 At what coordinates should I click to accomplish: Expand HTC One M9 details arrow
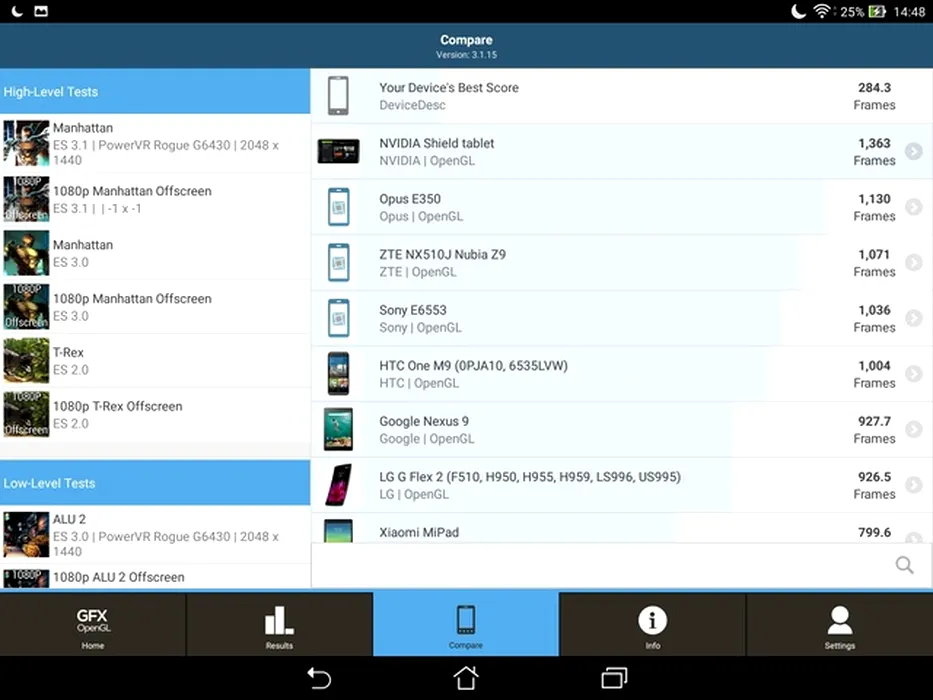point(913,374)
